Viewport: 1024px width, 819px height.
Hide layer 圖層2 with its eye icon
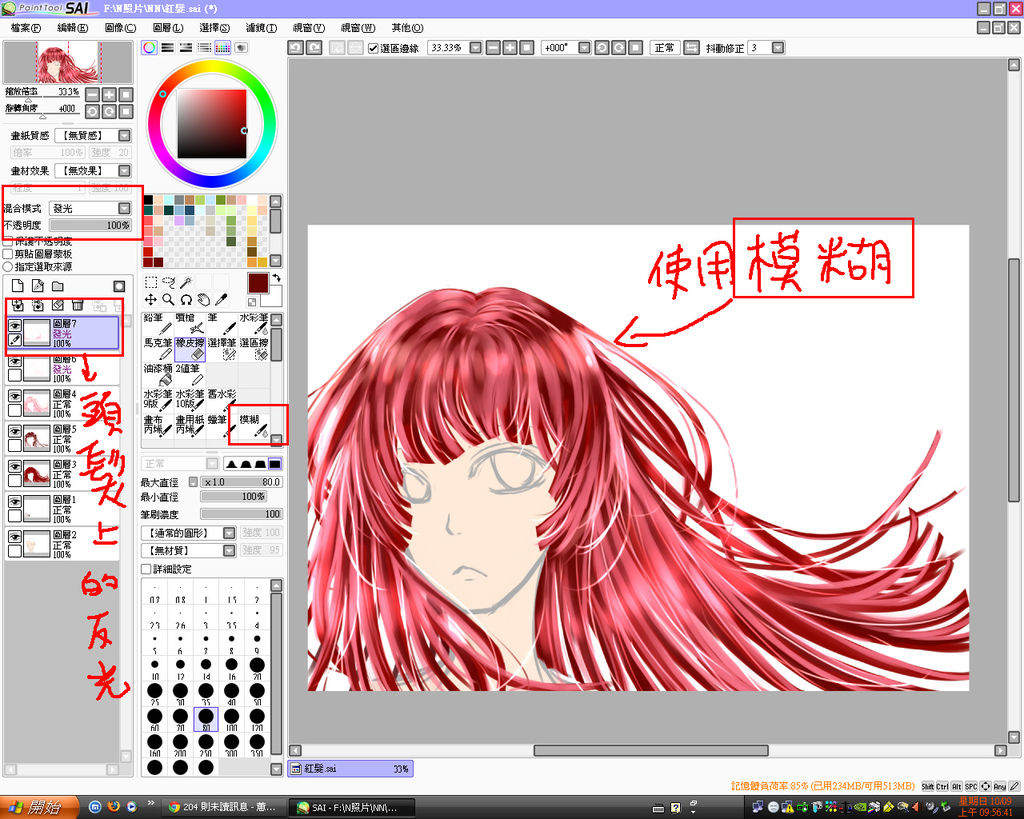14,538
